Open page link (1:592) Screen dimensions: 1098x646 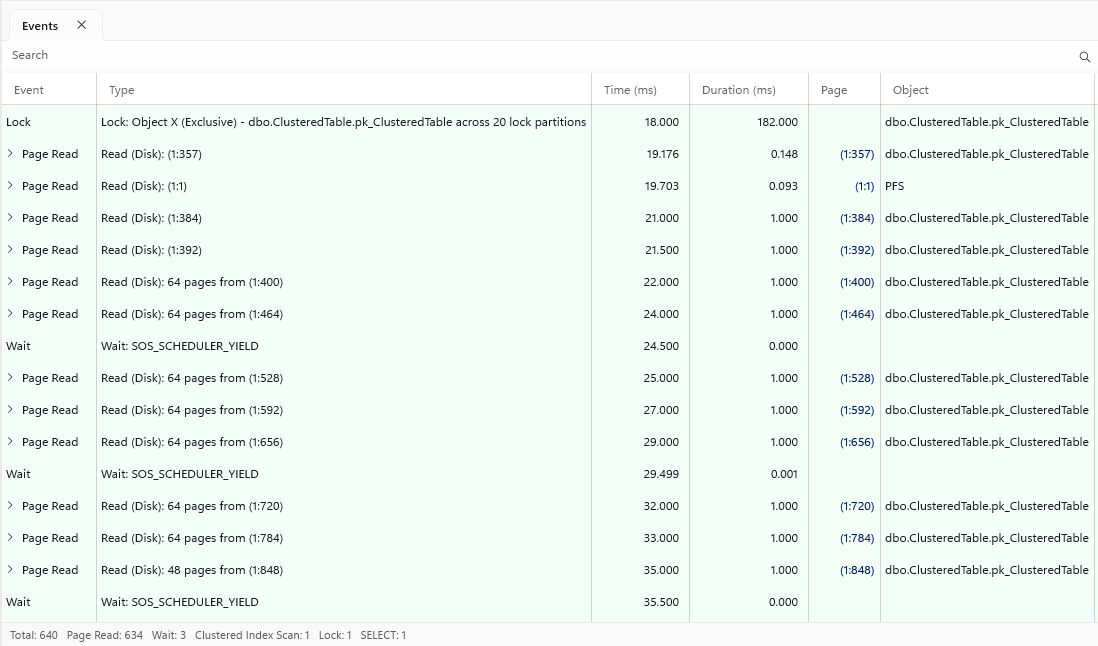(x=857, y=410)
